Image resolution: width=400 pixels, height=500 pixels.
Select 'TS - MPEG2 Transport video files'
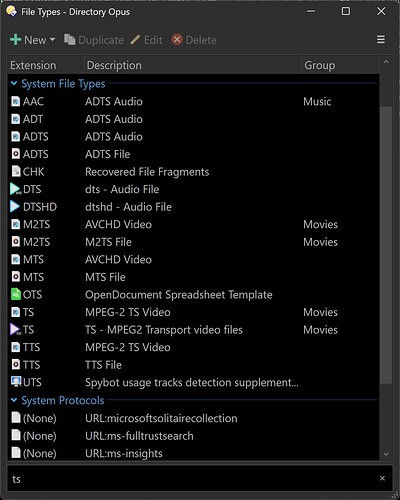[164, 330]
